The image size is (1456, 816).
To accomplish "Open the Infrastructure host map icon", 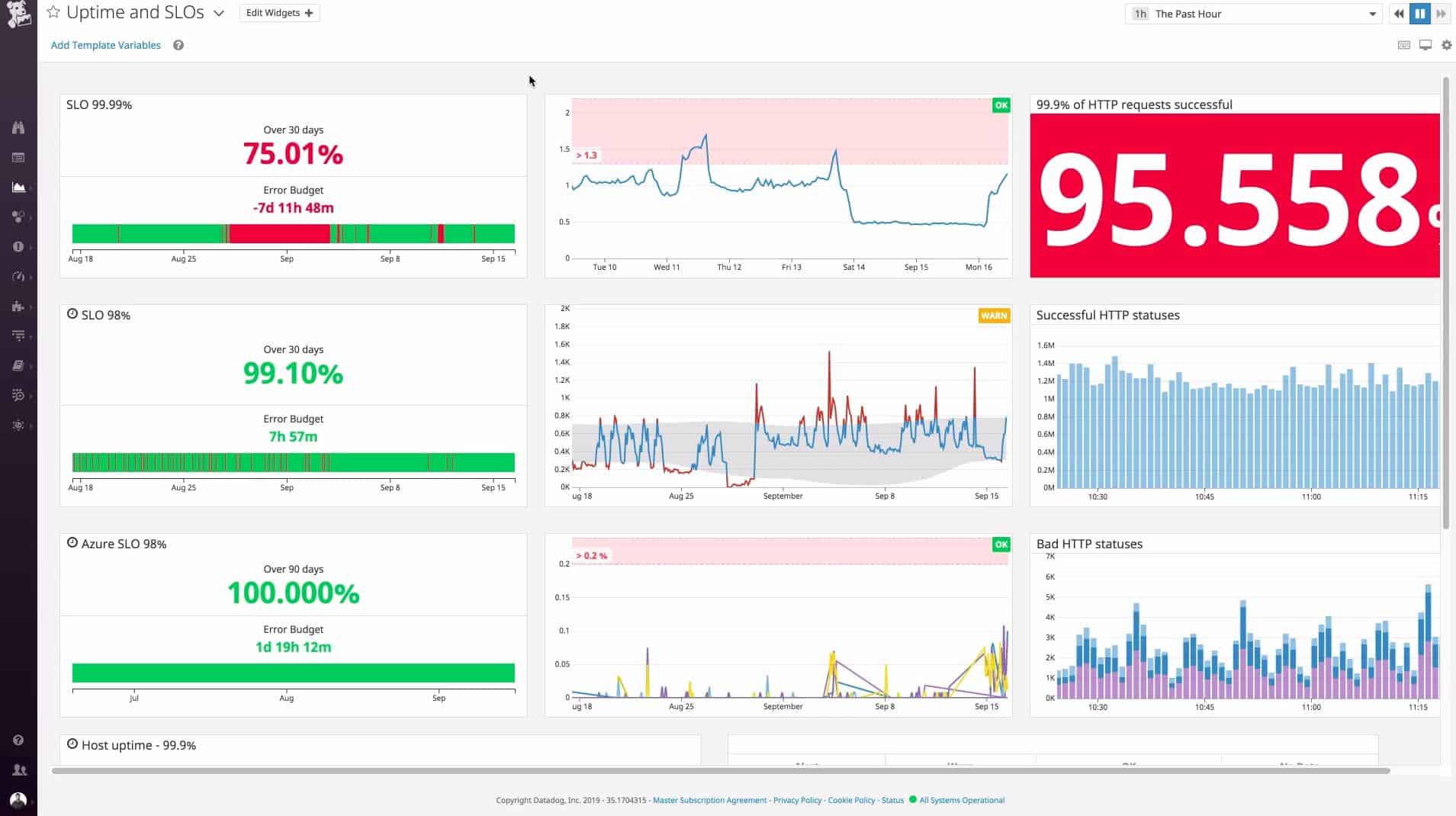I will pos(19,217).
